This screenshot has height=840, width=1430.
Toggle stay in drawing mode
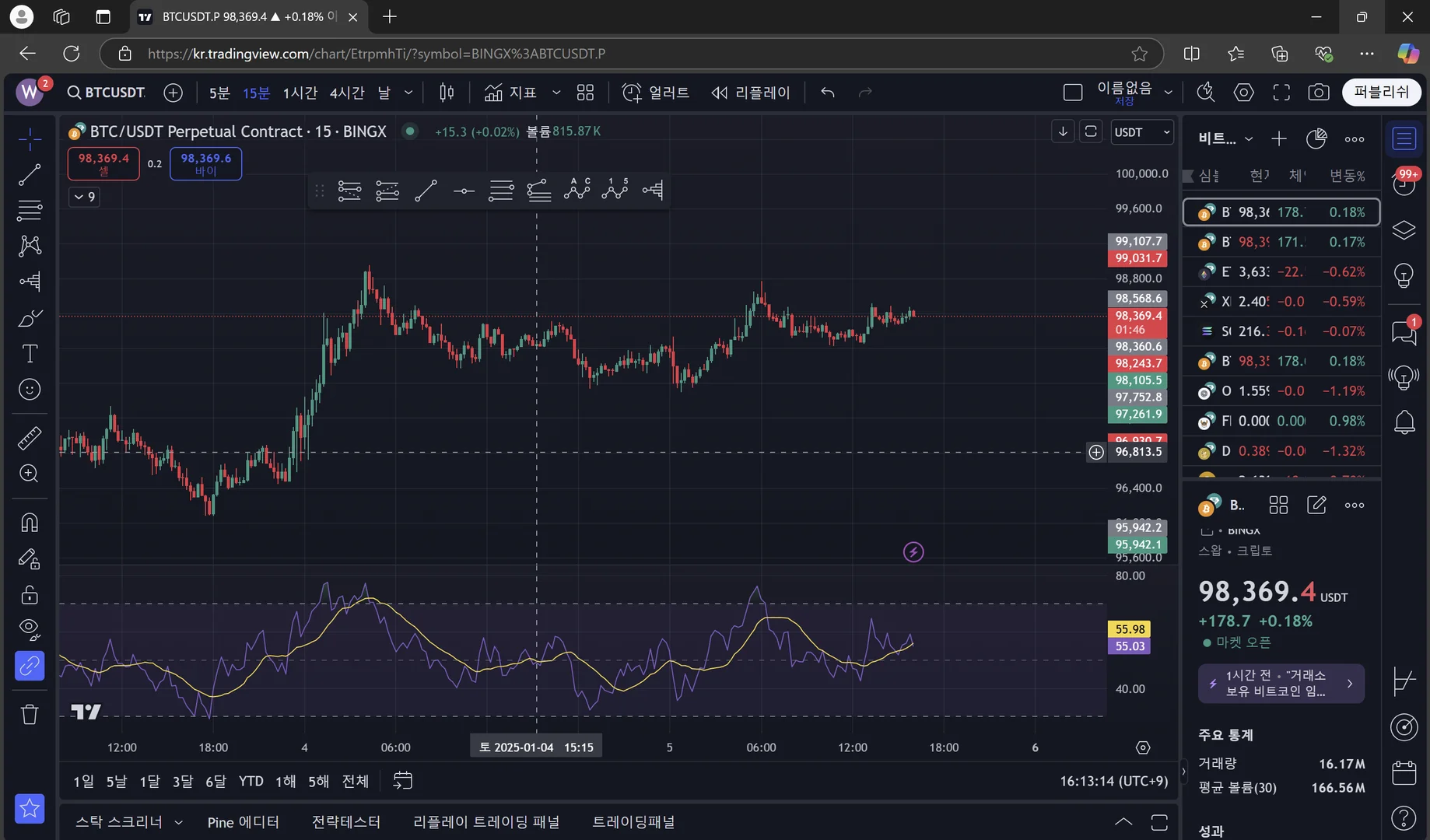click(30, 558)
